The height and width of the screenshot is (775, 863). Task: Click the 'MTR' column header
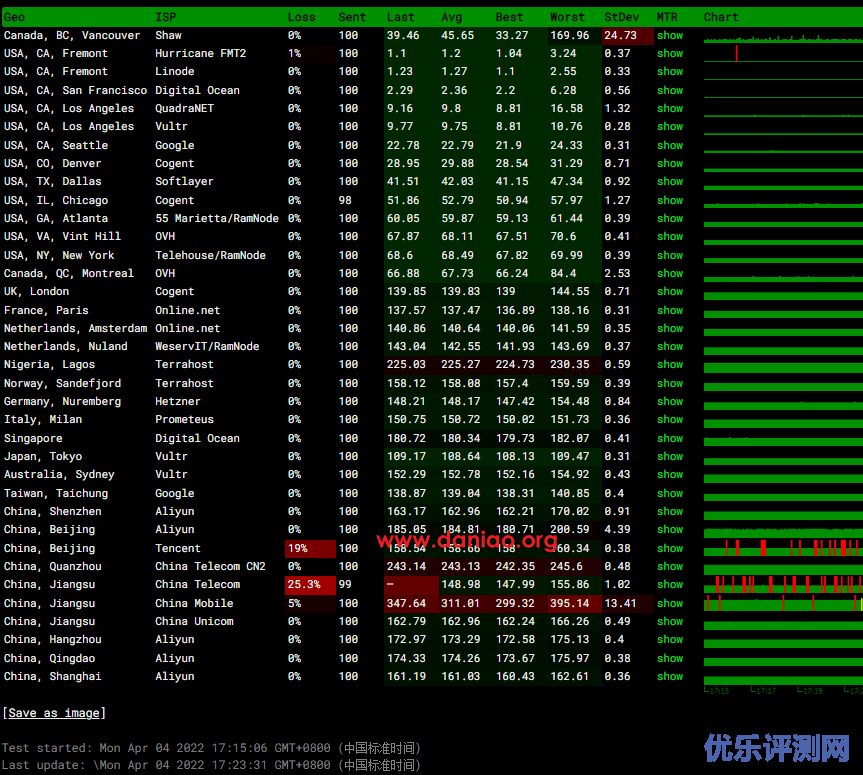pos(668,17)
